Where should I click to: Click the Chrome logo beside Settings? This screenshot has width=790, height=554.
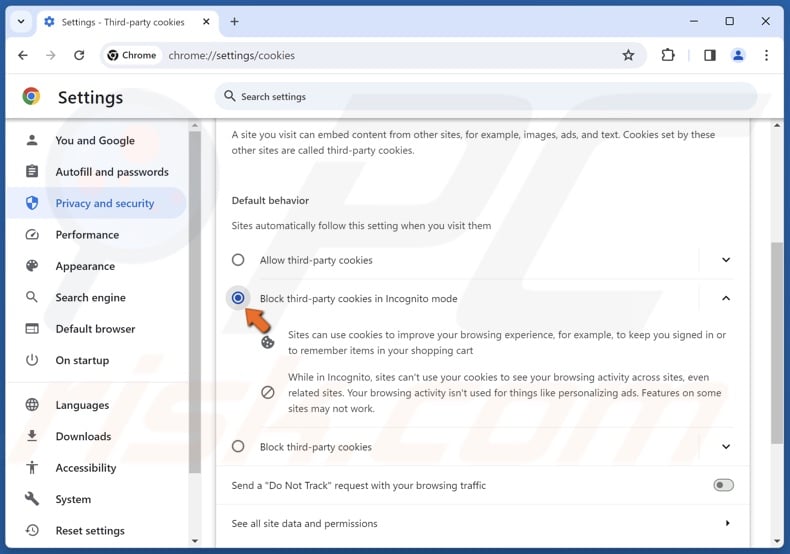tap(31, 97)
